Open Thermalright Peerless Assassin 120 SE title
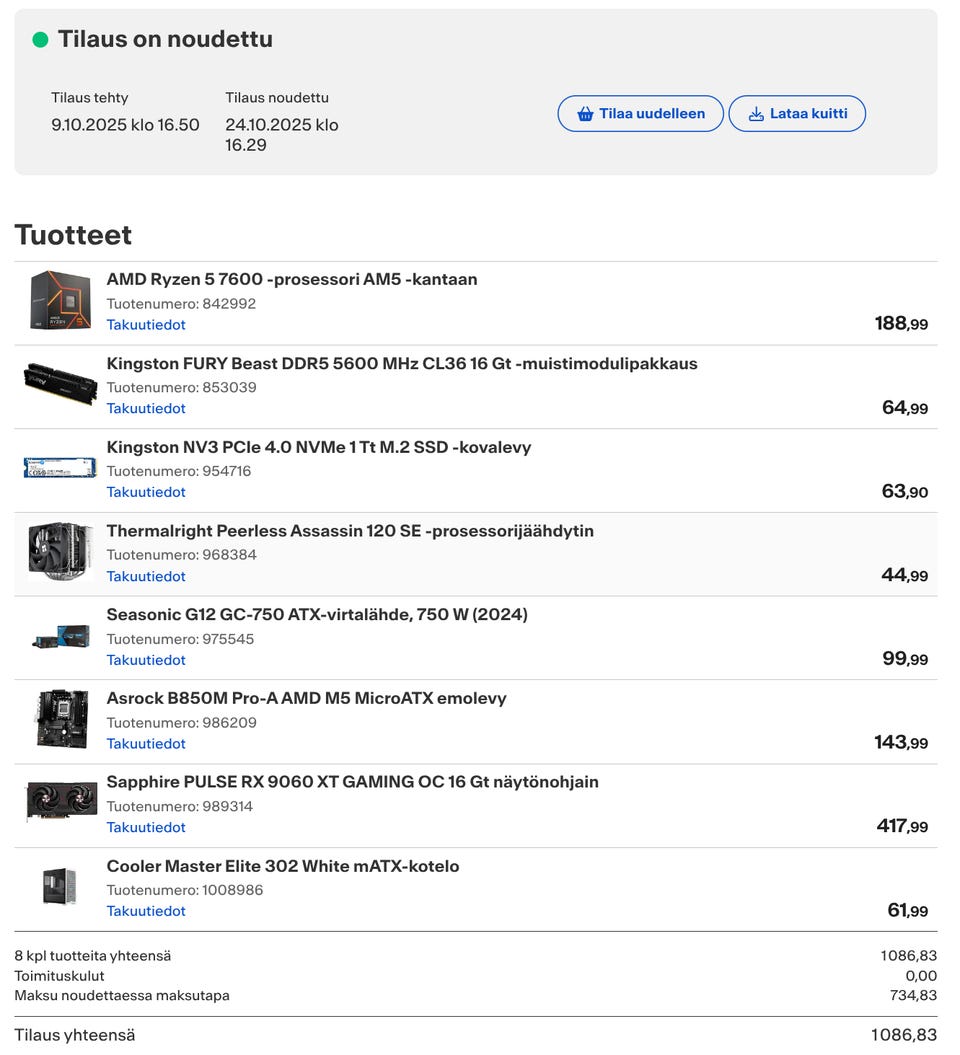Image resolution: width=960 pixels, height=1055 pixels. (350, 531)
